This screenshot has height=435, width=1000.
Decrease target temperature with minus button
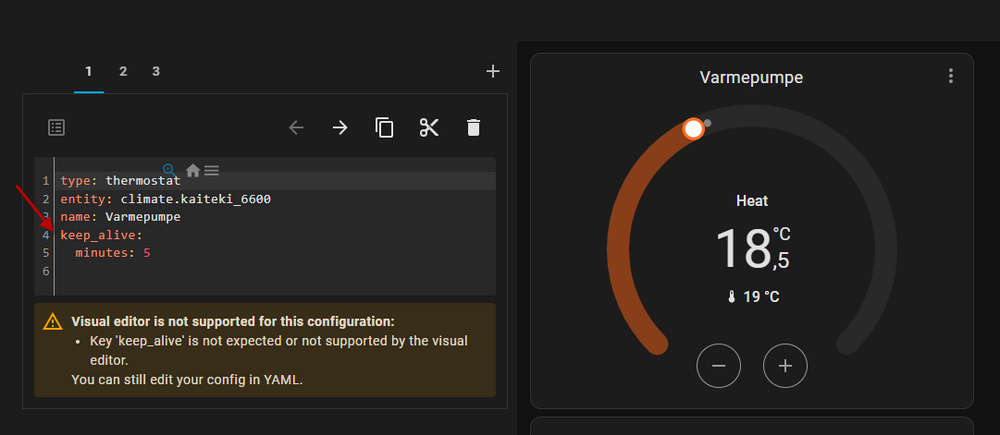pyautogui.click(x=718, y=366)
